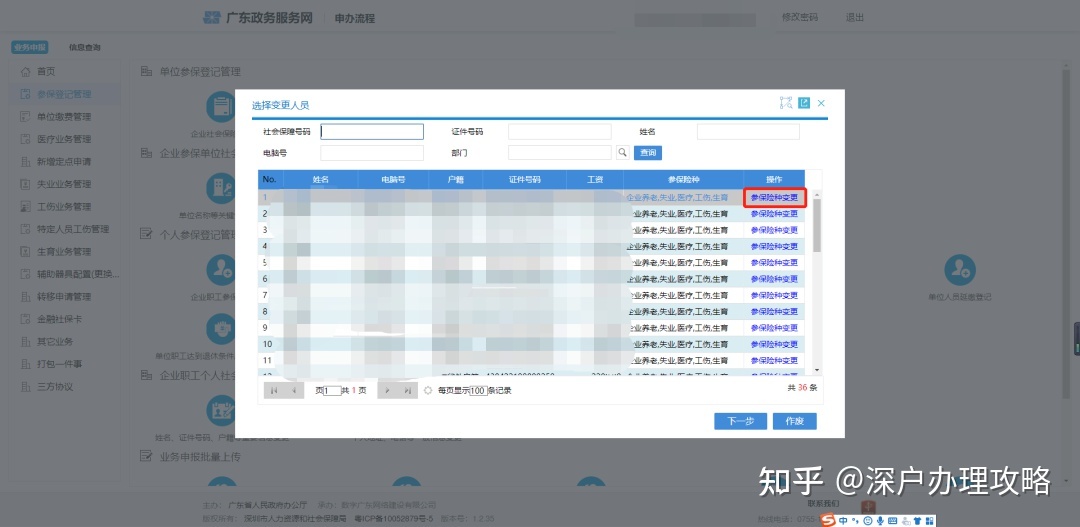Click 参保险种变更 link in row 11

tap(774, 360)
